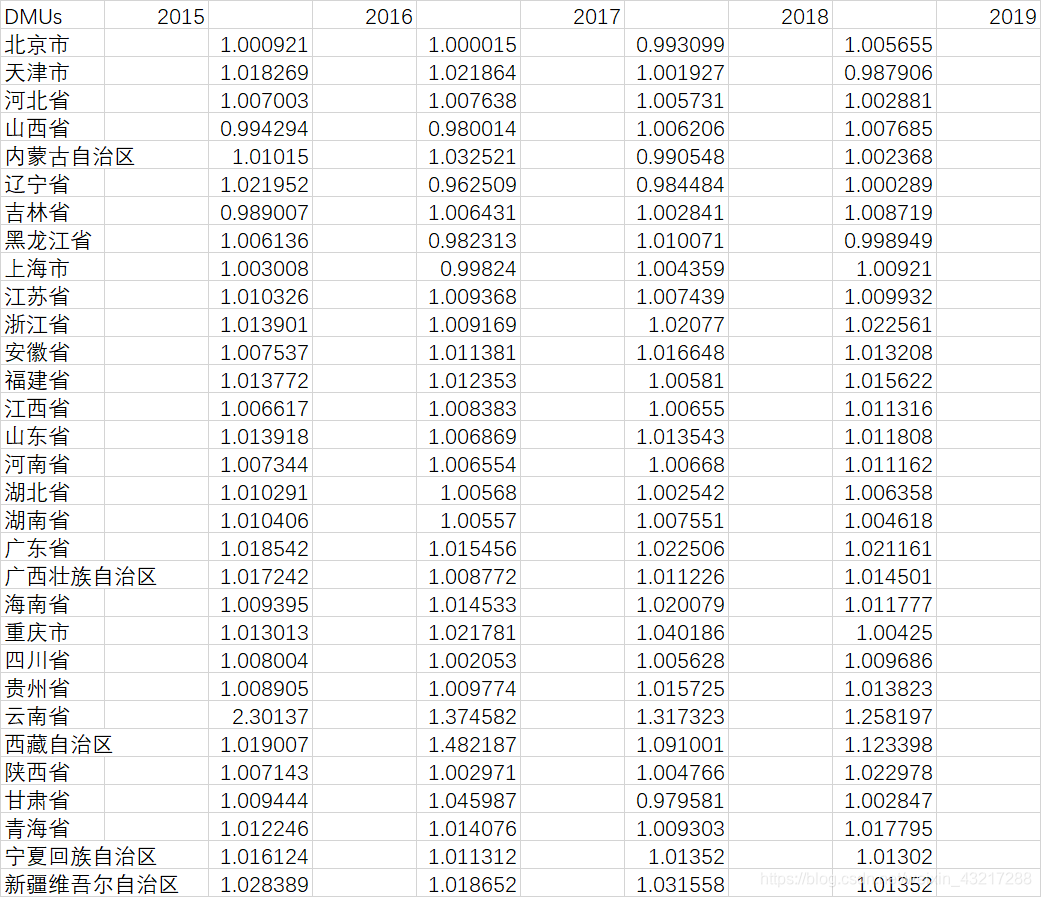Click cell with value 0.998949
Image resolution: width=1041 pixels, height=897 pixels.
[884, 239]
